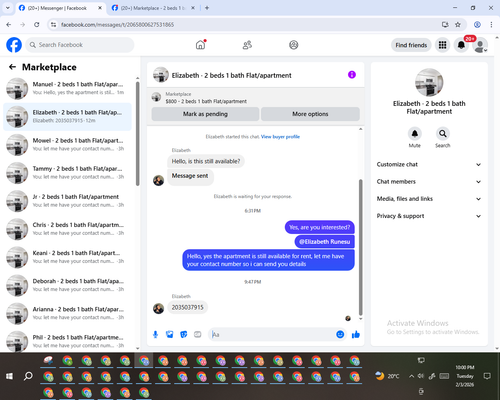Go to Home feed icon

point(200,45)
